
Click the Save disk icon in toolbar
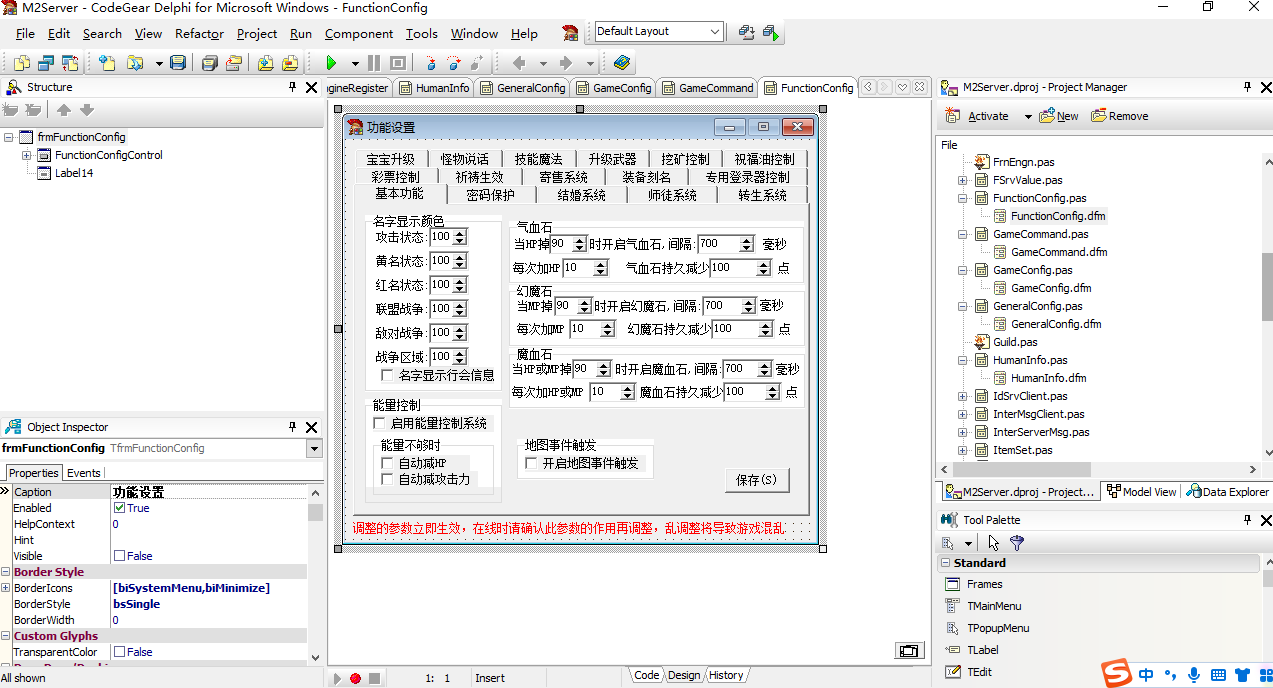point(177,63)
